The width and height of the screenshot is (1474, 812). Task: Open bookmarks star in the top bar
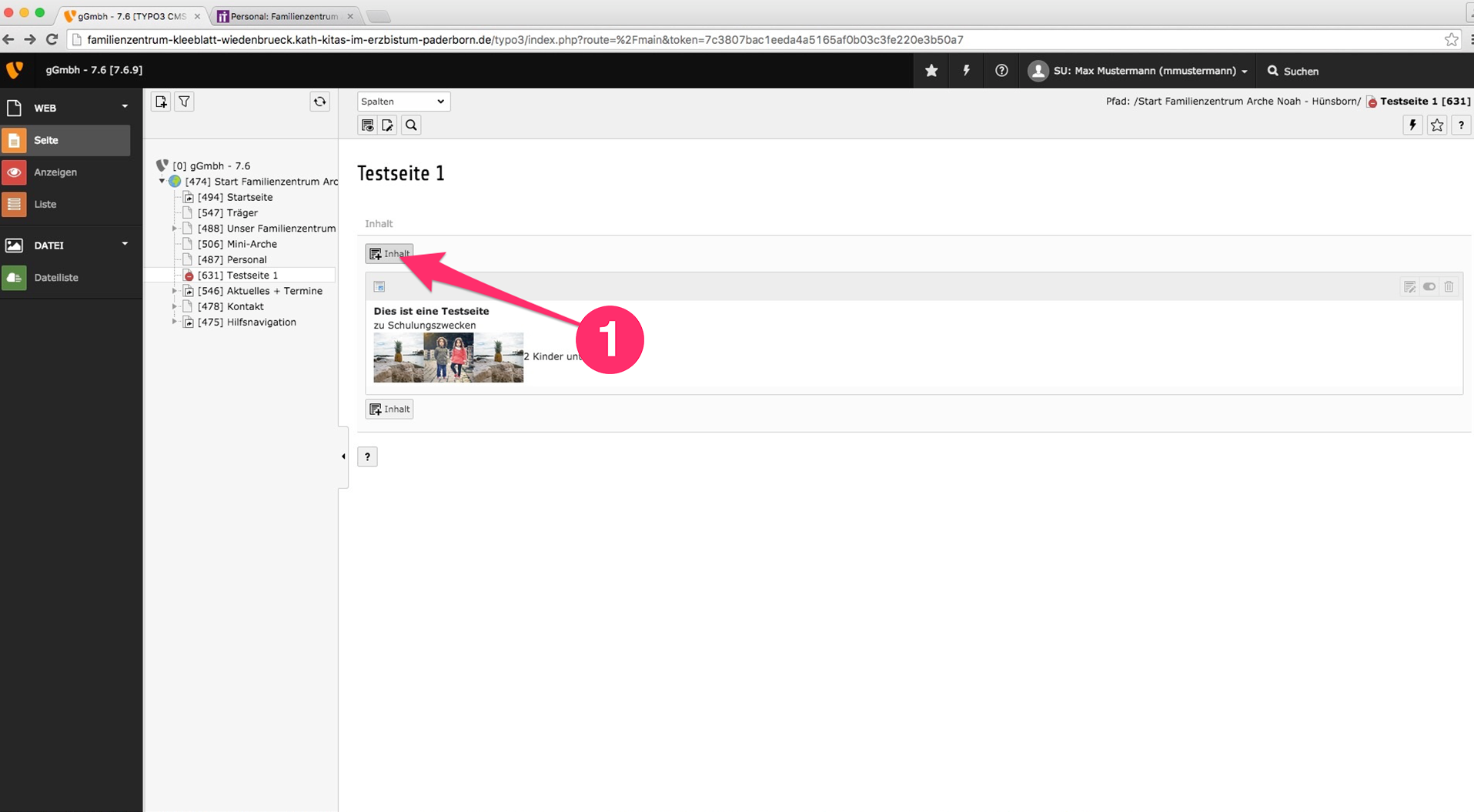click(931, 71)
